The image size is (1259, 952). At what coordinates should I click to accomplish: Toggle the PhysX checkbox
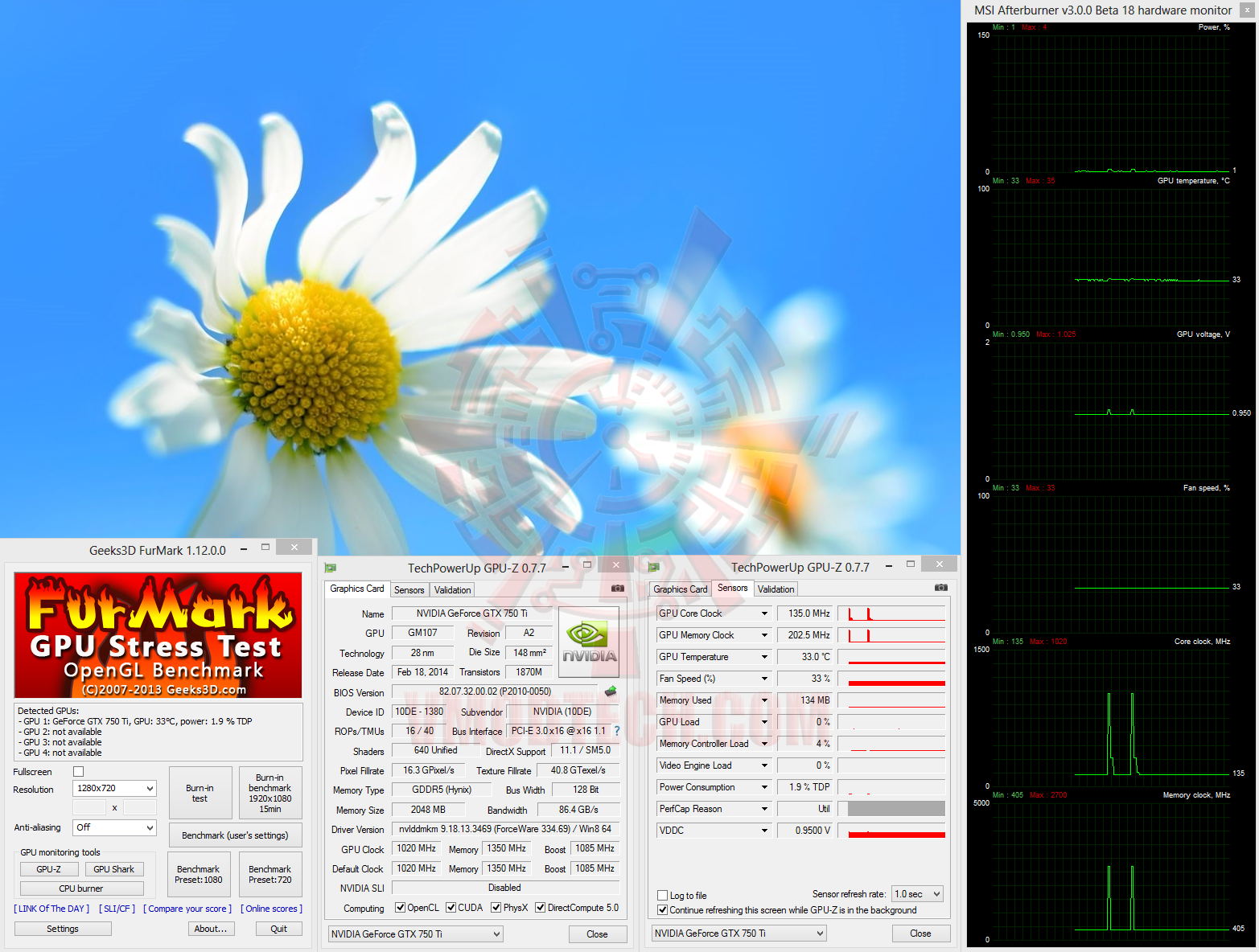pyautogui.click(x=496, y=908)
